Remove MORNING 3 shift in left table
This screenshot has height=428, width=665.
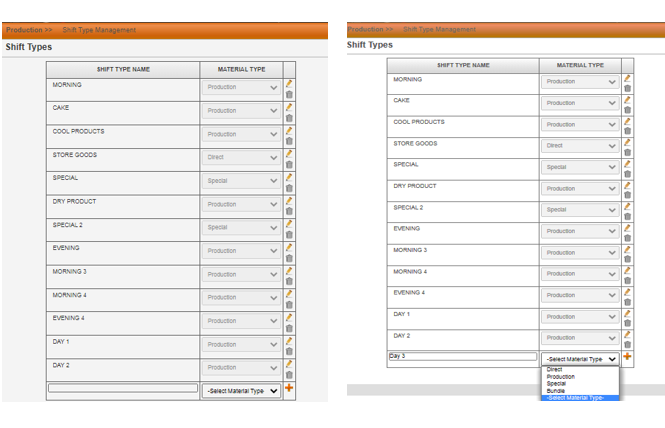click(x=289, y=281)
